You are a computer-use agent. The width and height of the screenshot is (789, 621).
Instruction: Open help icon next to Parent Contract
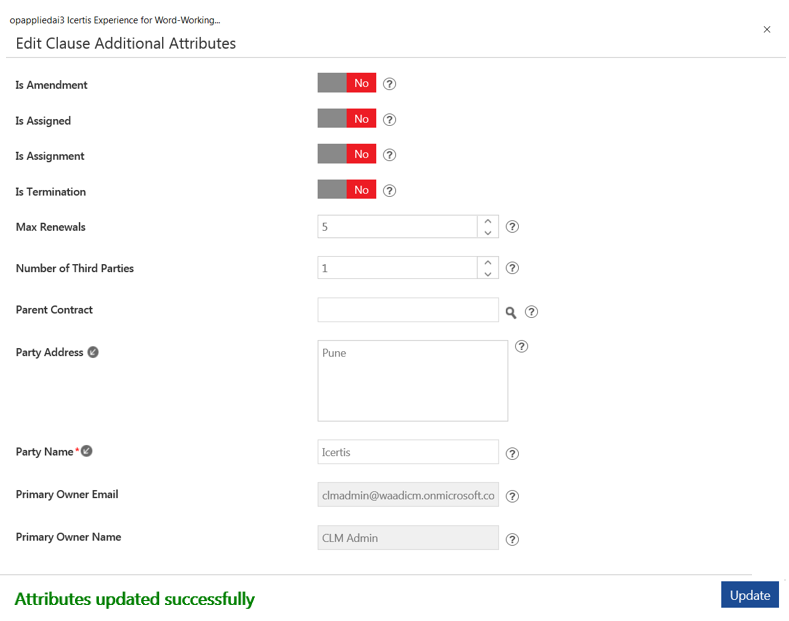(x=531, y=312)
